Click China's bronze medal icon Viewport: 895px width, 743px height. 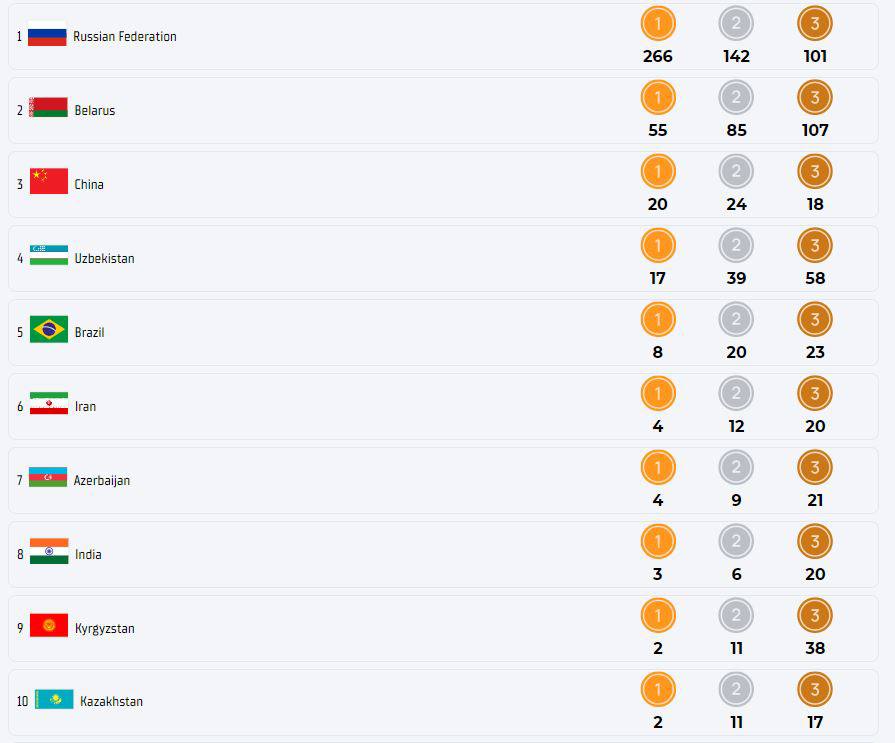[x=815, y=172]
